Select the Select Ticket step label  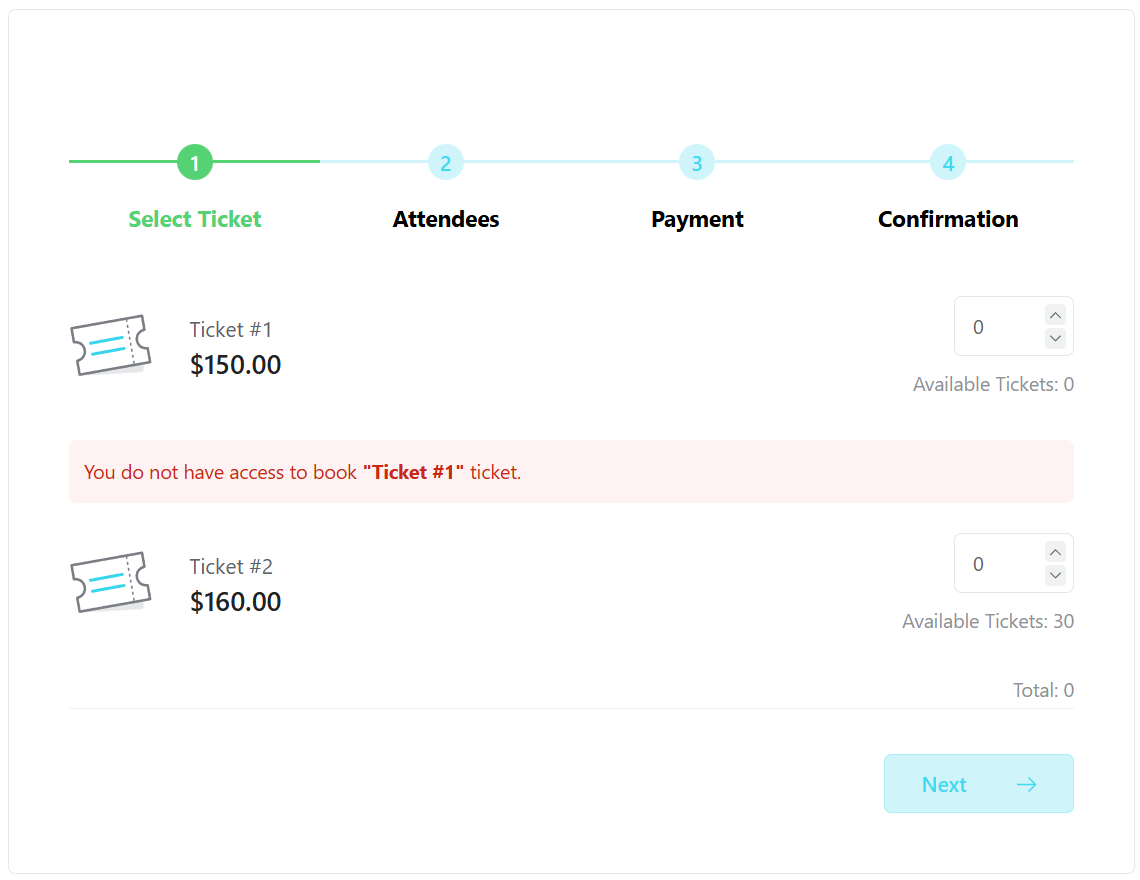coord(195,219)
